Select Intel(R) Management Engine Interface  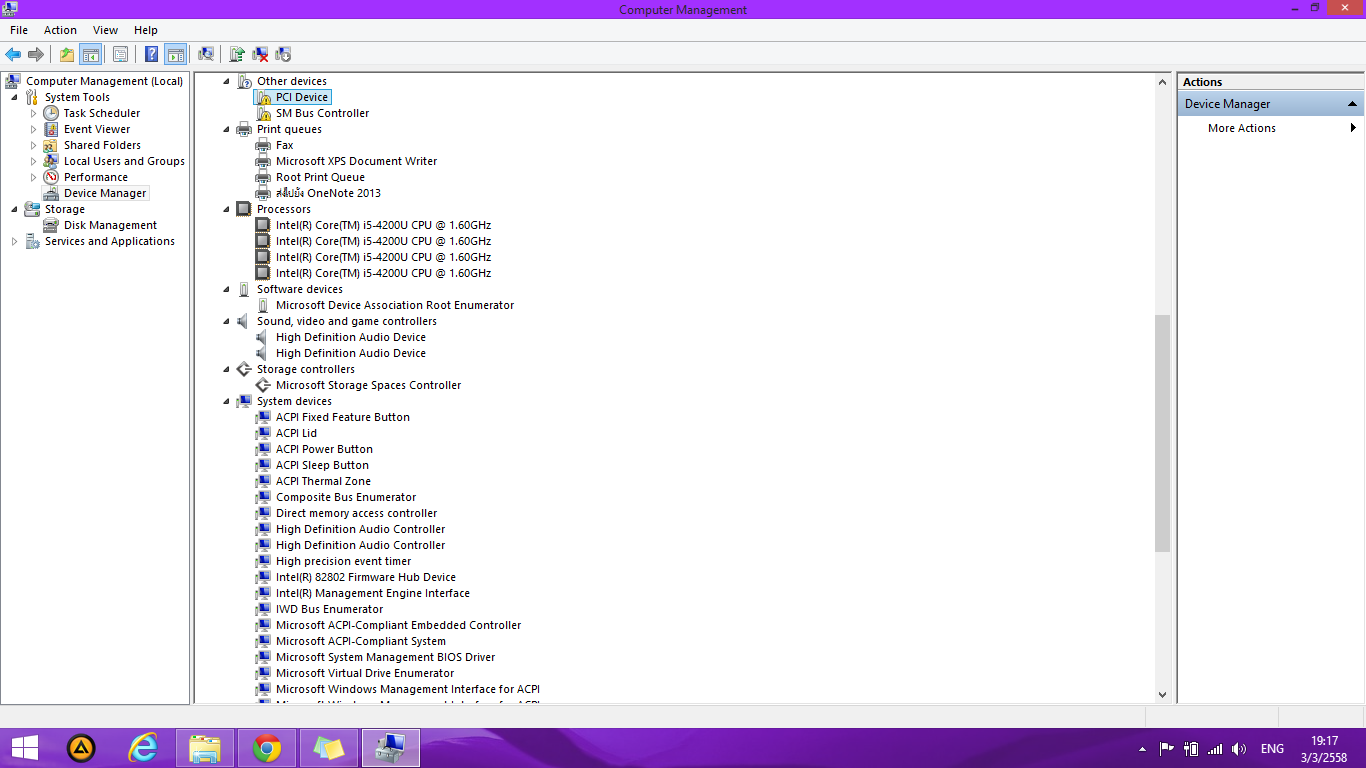[x=373, y=593]
